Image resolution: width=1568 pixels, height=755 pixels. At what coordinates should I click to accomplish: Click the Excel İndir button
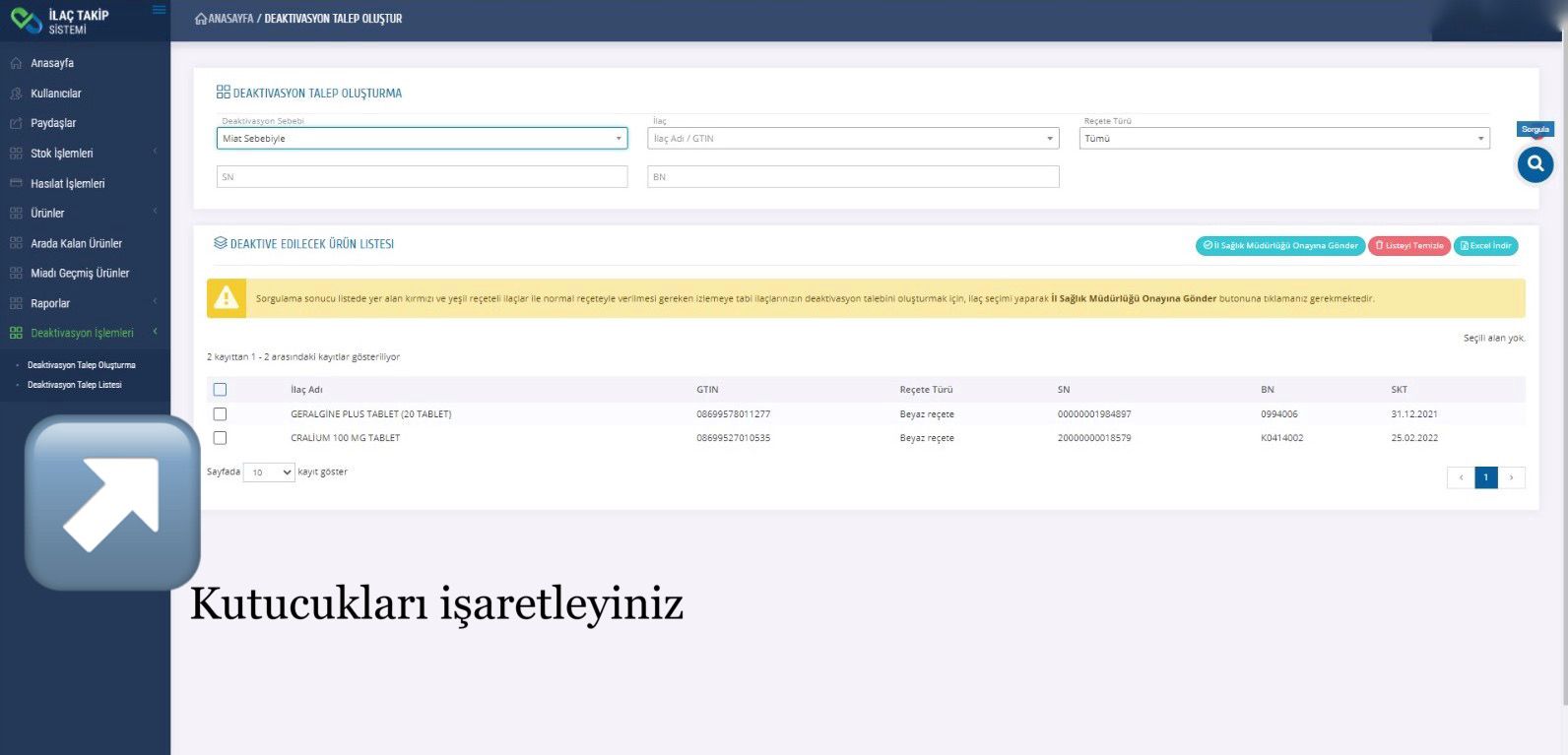[x=1485, y=246]
